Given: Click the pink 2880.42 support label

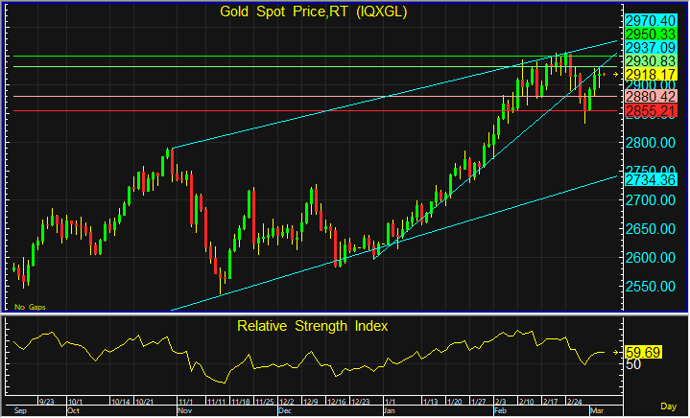Looking at the screenshot, I should tap(653, 96).
